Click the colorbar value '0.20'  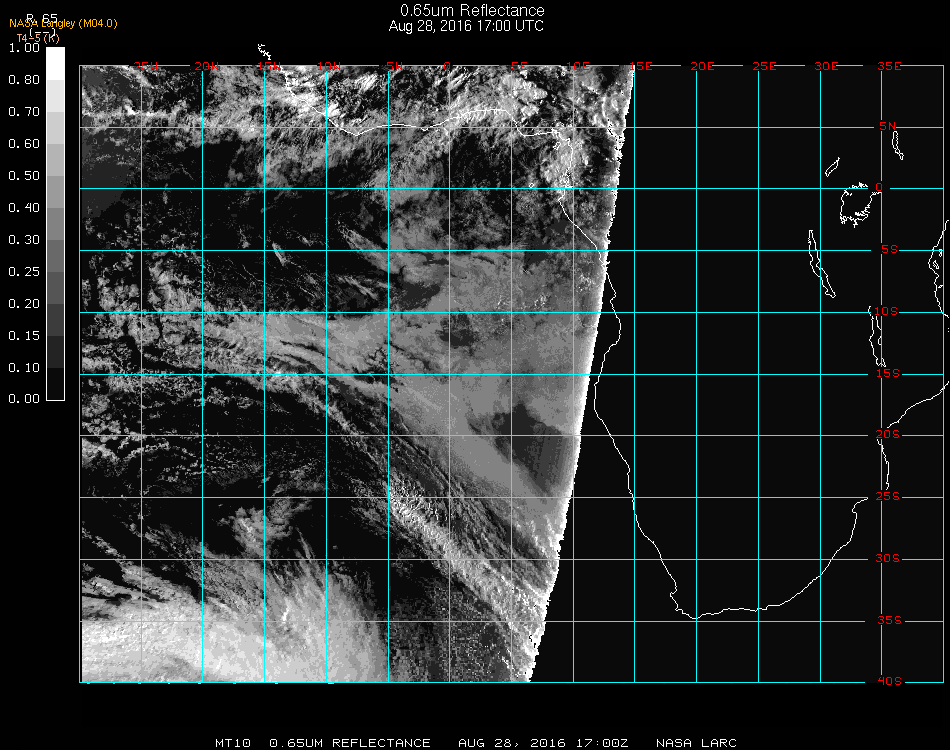coord(24,304)
